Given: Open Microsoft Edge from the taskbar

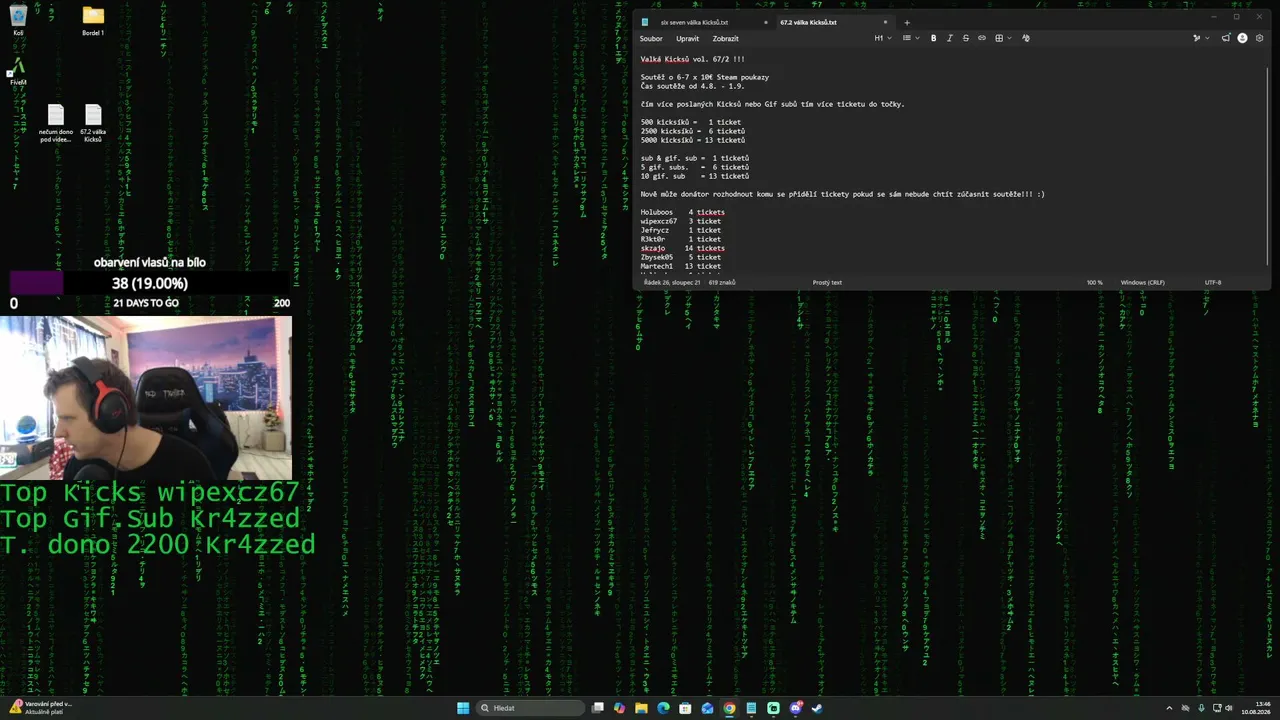Looking at the screenshot, I should (663, 708).
